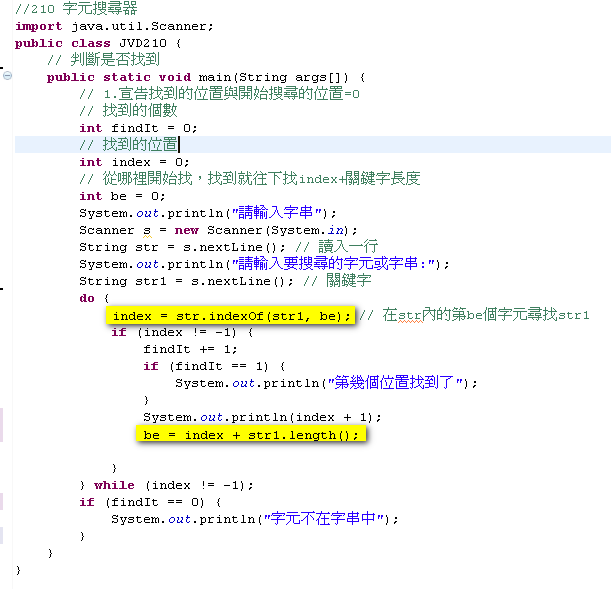Click the '// 判斷是否找到' comment
The height and width of the screenshot is (589, 611).
point(103,59)
